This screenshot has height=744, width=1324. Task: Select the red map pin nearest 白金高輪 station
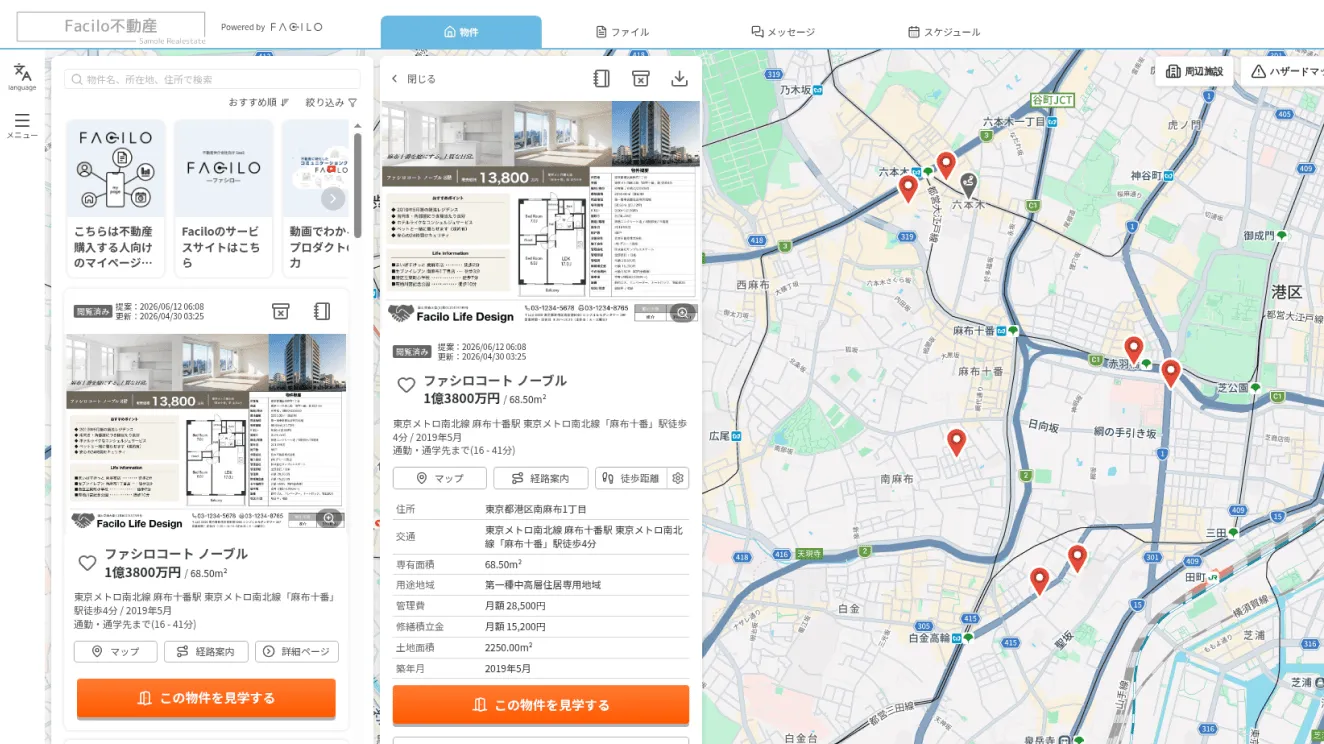(1039, 581)
